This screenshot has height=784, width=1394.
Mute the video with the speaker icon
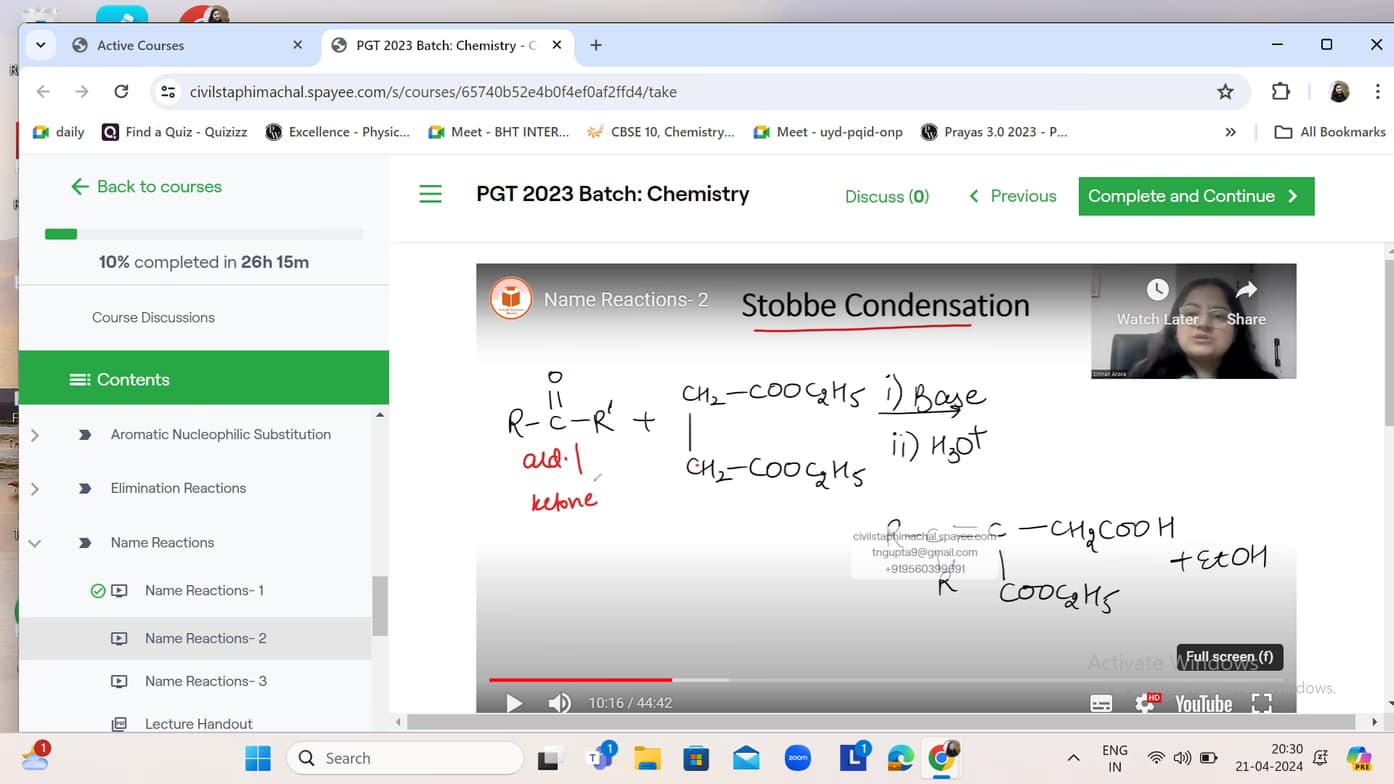pyautogui.click(x=560, y=703)
